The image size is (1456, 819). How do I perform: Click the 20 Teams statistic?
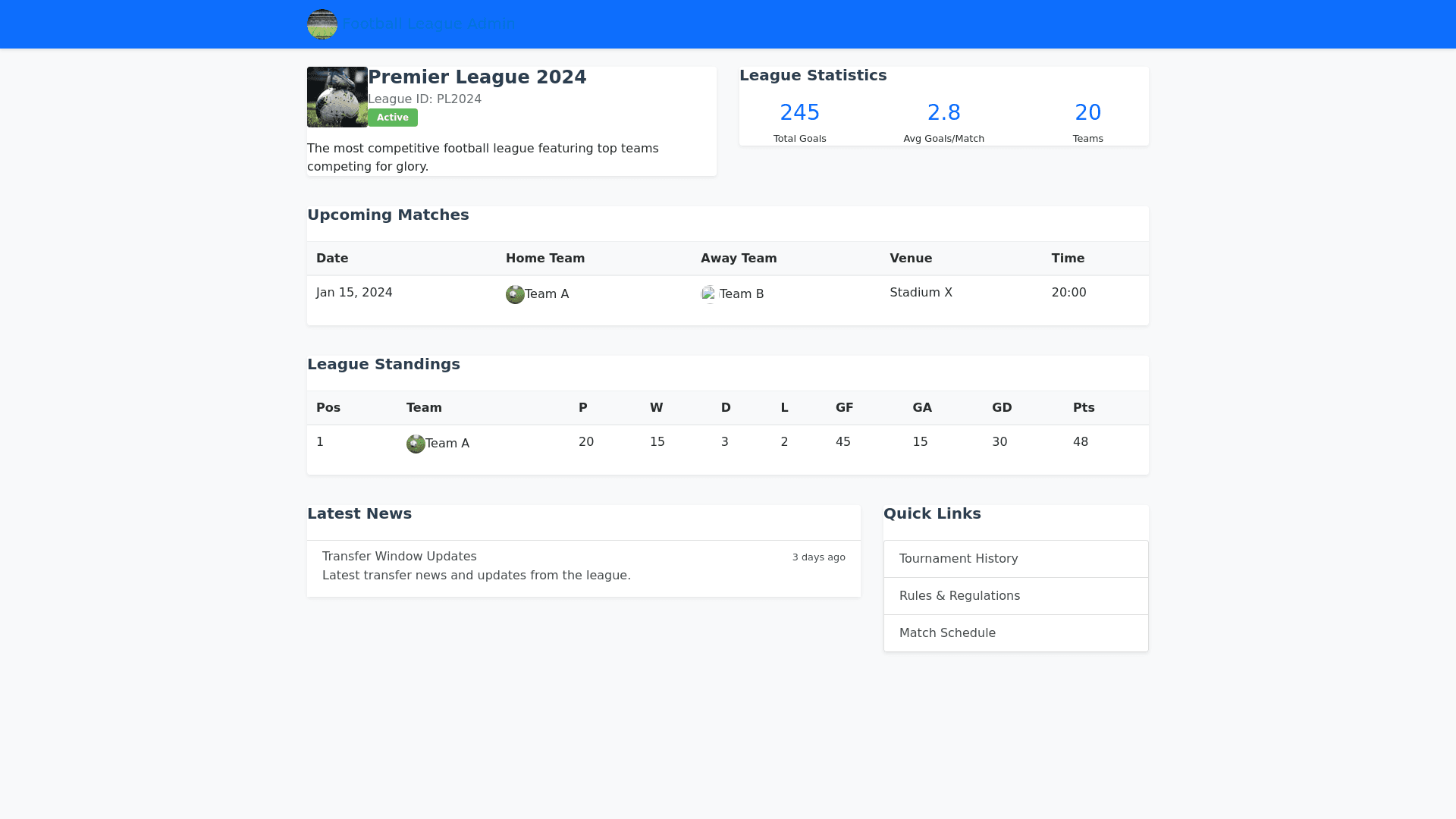pos(1088,113)
